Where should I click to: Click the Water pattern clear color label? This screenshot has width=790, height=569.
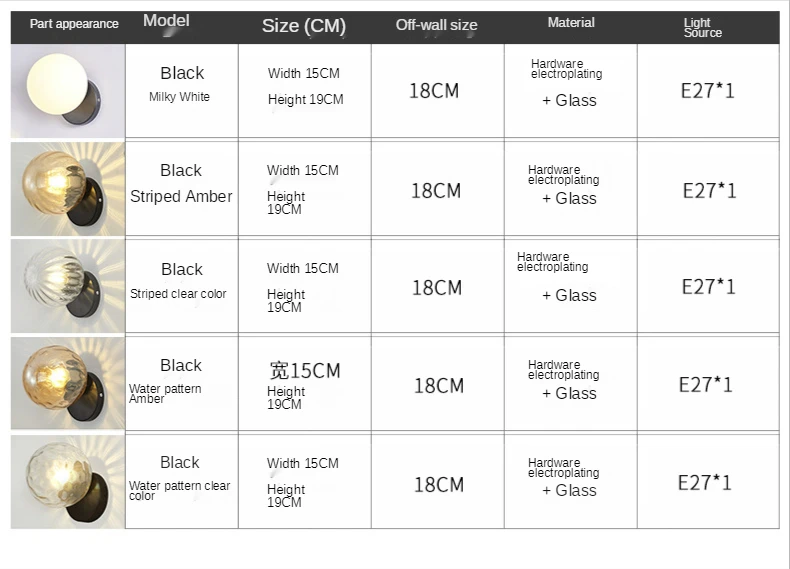point(179,490)
